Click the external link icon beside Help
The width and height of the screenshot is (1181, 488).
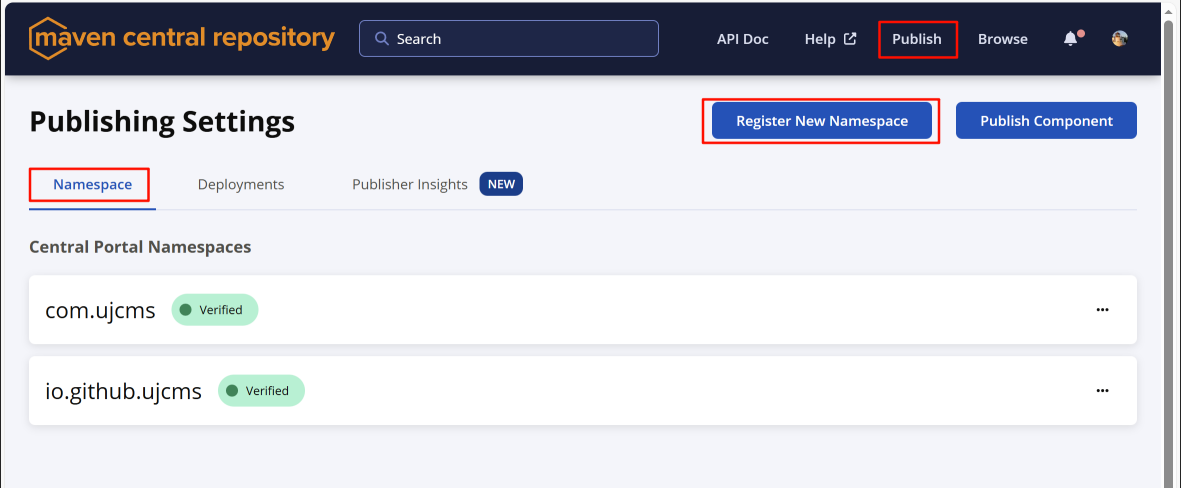850,39
